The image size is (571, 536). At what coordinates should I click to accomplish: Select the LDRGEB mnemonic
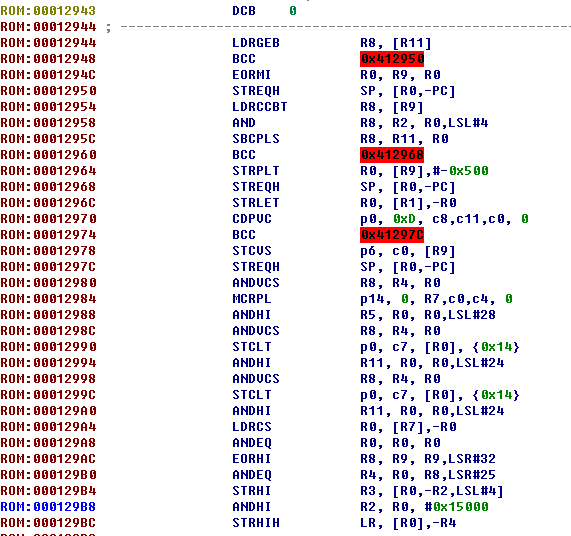click(x=256, y=43)
